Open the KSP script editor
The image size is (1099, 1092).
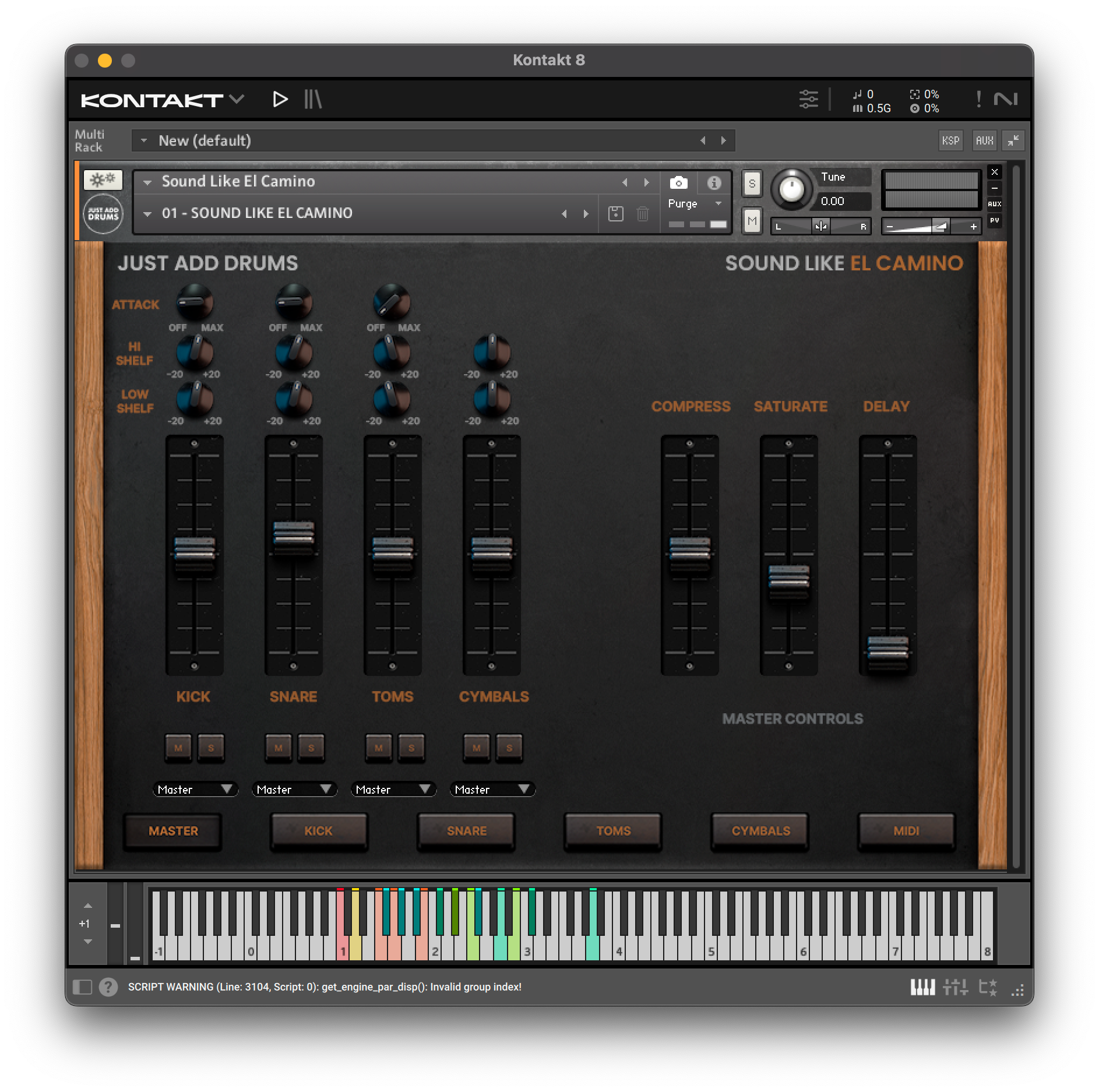(950, 140)
